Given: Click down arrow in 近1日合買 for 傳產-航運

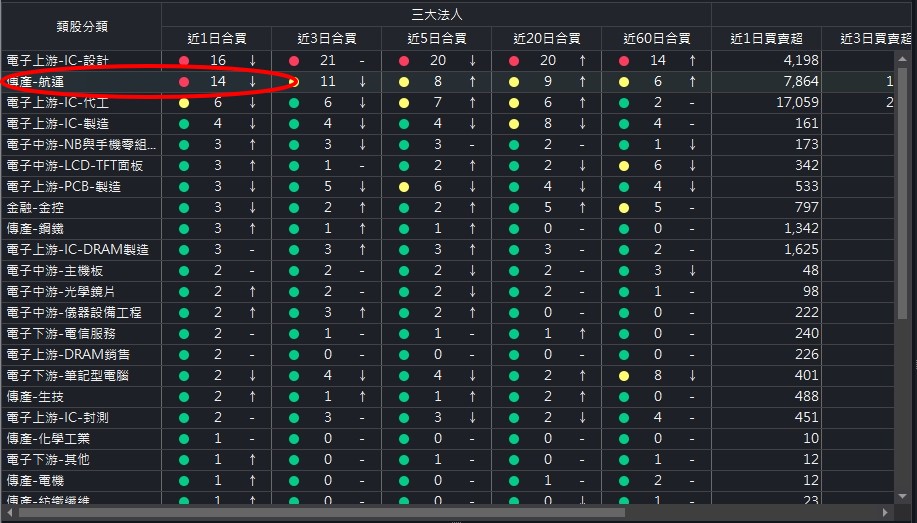Looking at the screenshot, I should pos(252,82).
